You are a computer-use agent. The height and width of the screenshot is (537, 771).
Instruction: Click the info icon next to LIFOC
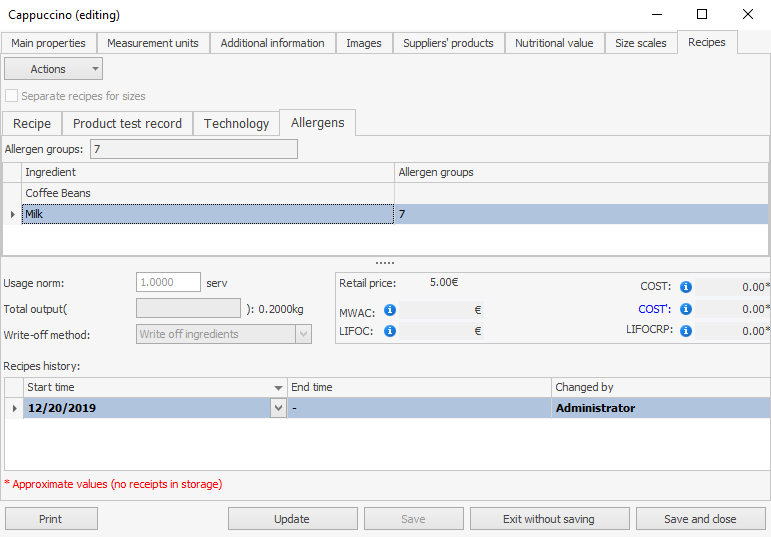390,331
